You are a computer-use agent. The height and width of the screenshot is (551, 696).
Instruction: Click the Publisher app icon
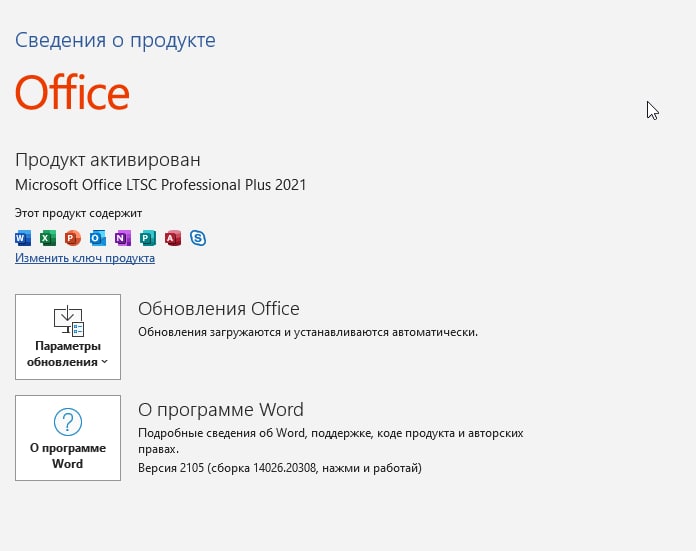148,238
